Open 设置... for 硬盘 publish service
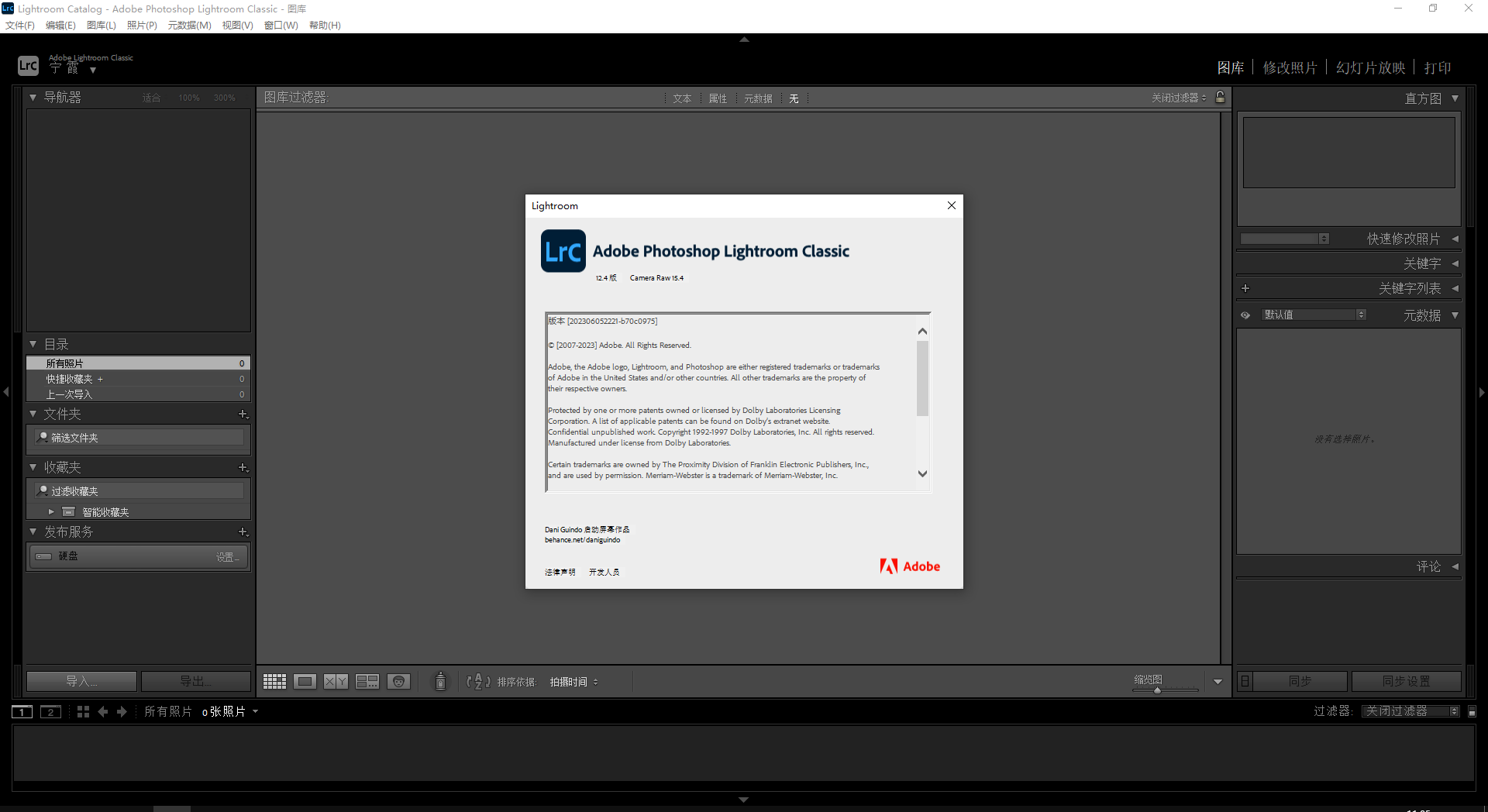 click(x=228, y=557)
